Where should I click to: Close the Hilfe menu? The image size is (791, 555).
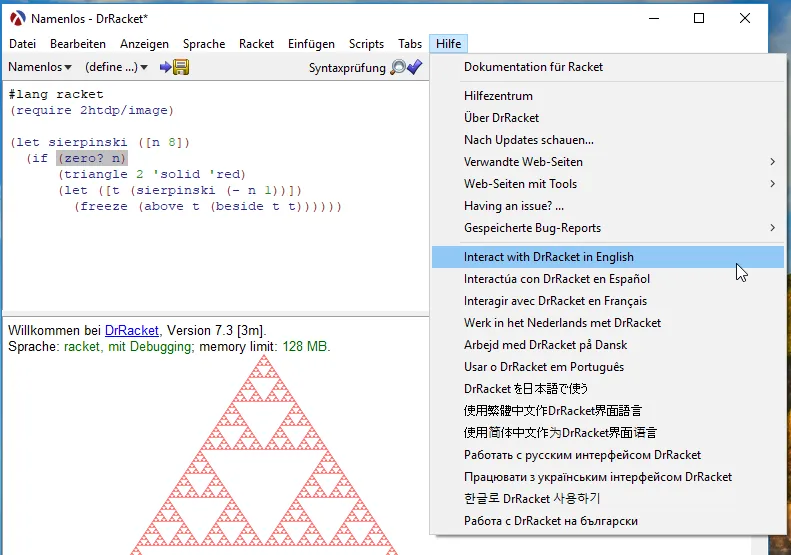tap(448, 44)
